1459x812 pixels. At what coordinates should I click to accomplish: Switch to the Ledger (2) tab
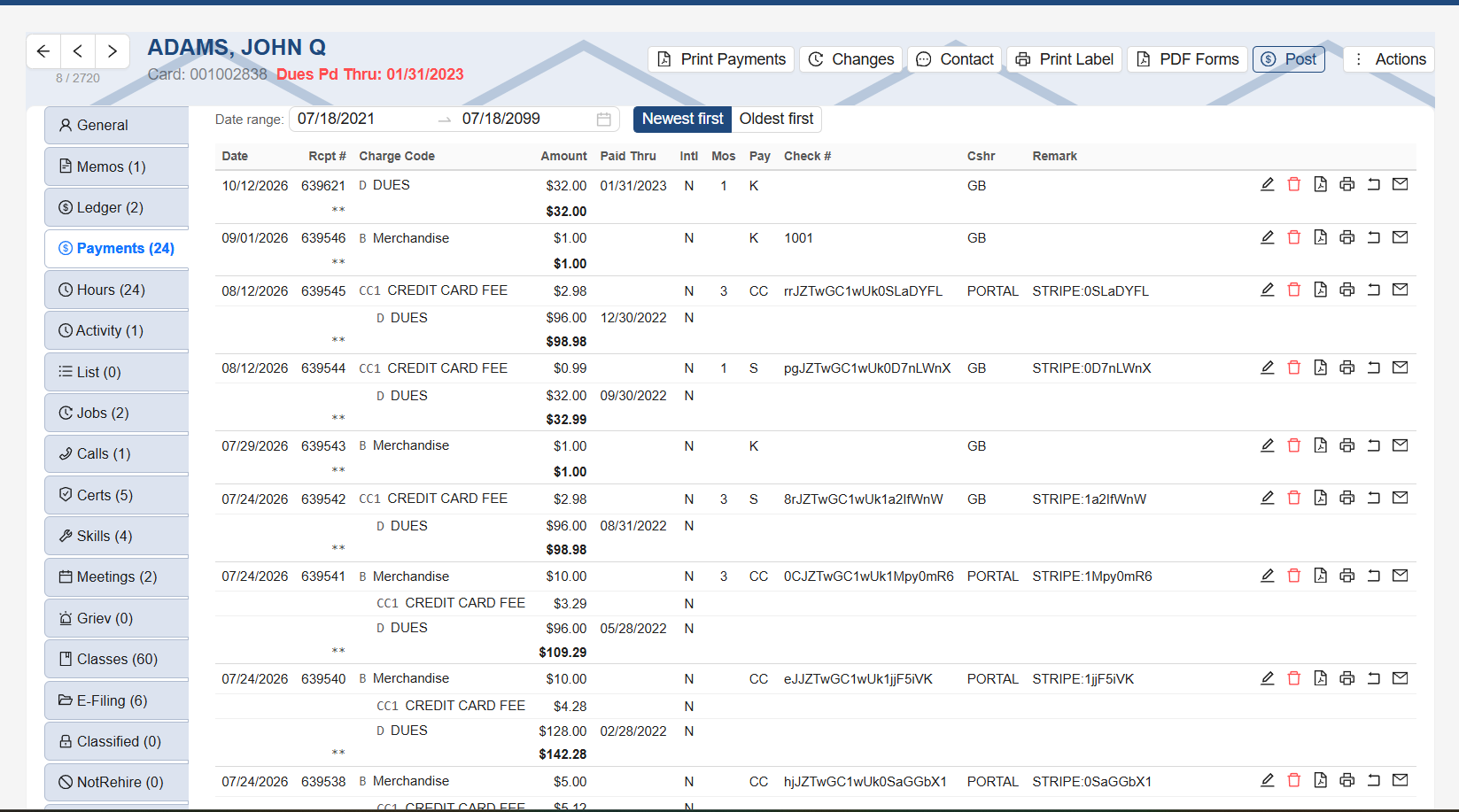pos(116,207)
